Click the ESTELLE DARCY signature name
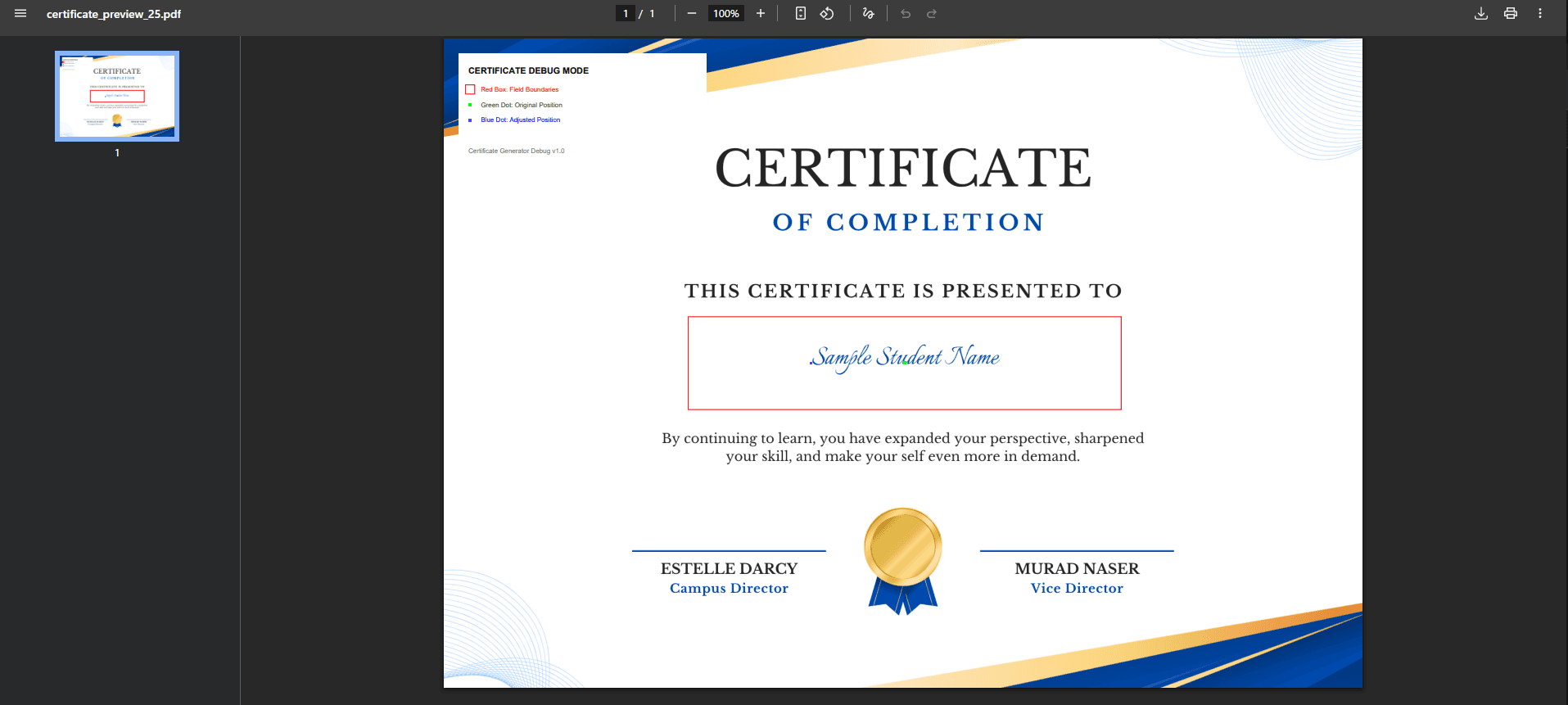The width and height of the screenshot is (1568, 705). [729, 568]
